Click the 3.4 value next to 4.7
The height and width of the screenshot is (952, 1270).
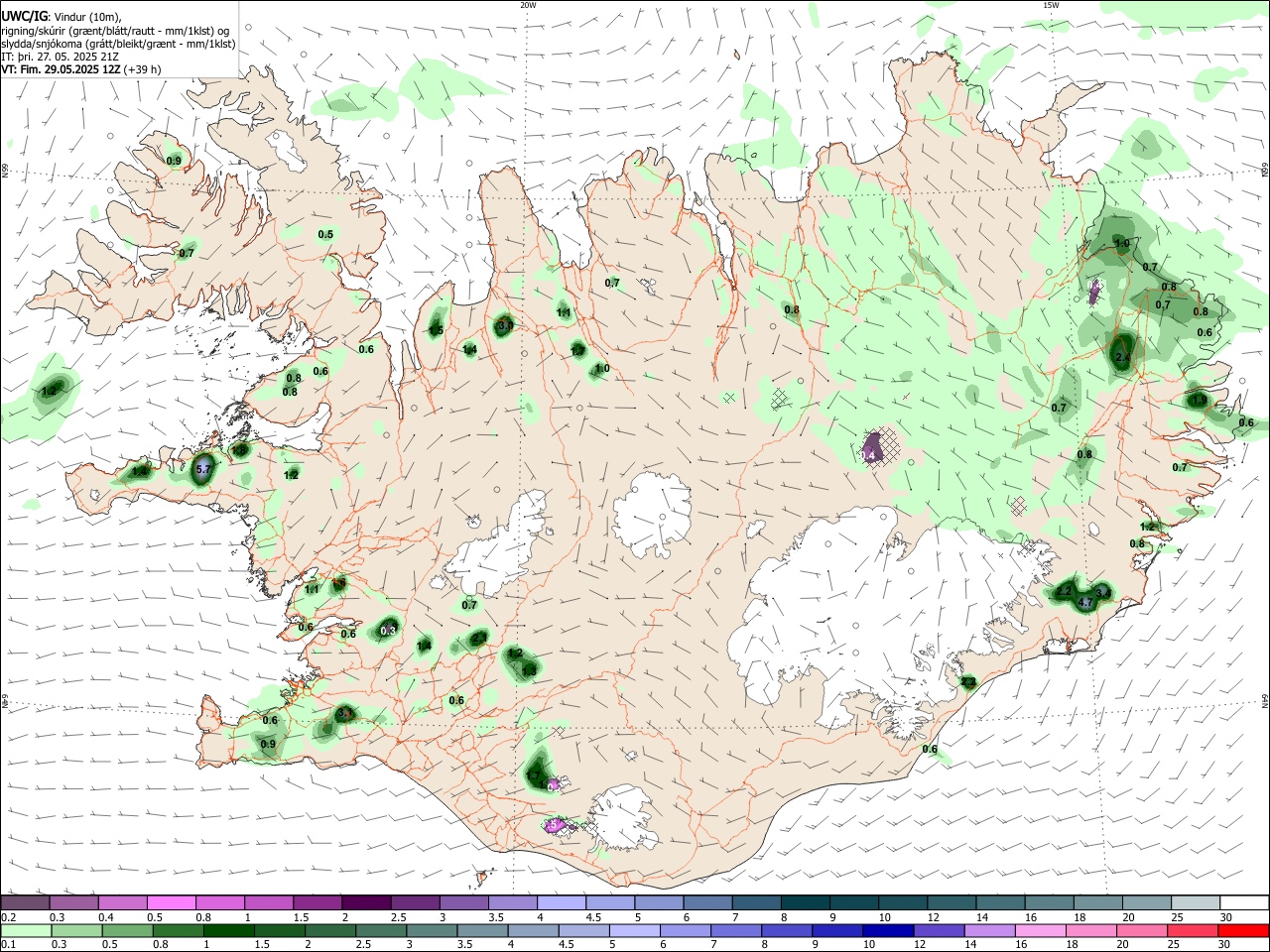pos(1102,592)
